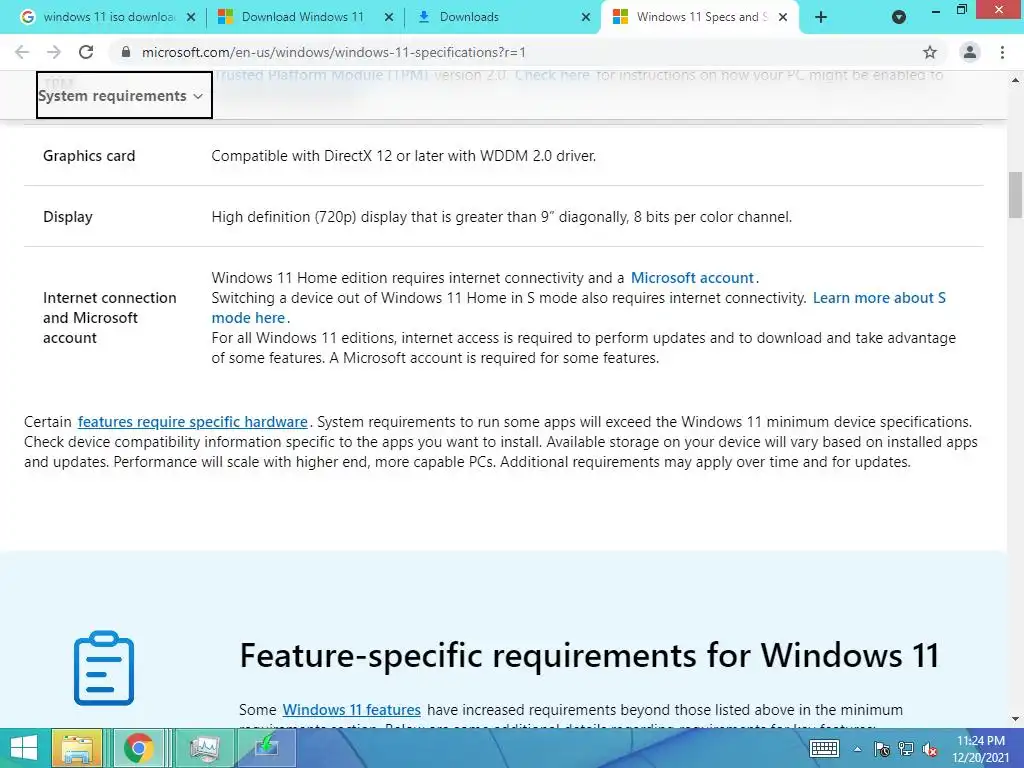This screenshot has height=768, width=1024.
Task: Go back to the previous page
Action: (x=22, y=52)
